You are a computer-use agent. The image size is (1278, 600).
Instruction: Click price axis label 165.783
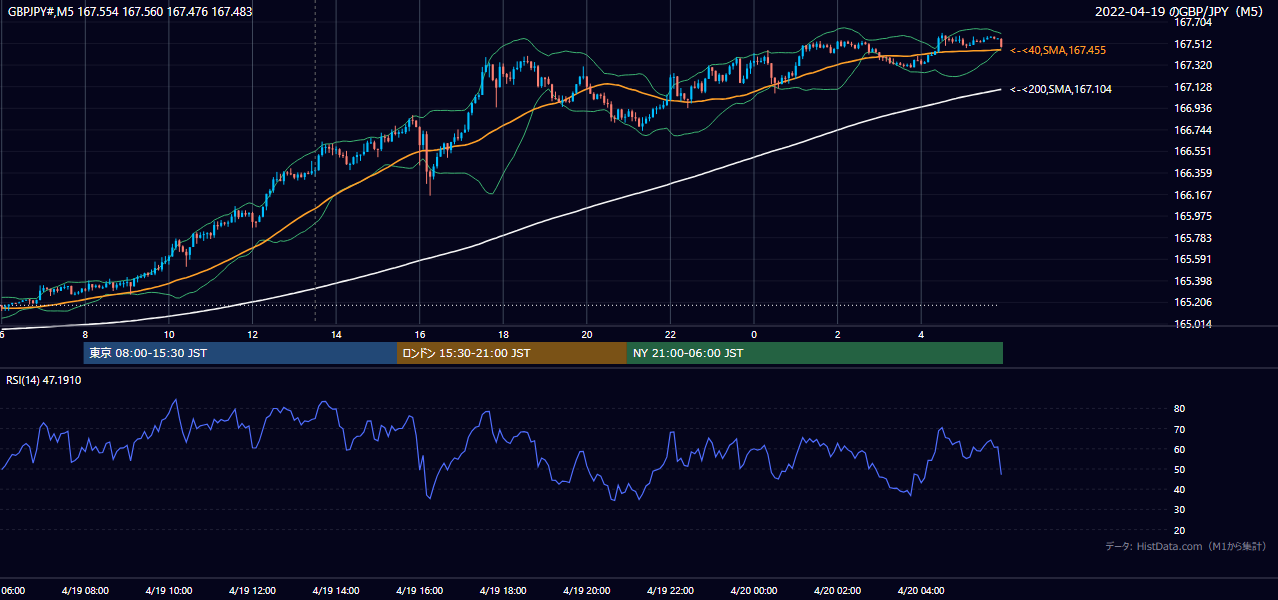pyautogui.click(x=1193, y=238)
